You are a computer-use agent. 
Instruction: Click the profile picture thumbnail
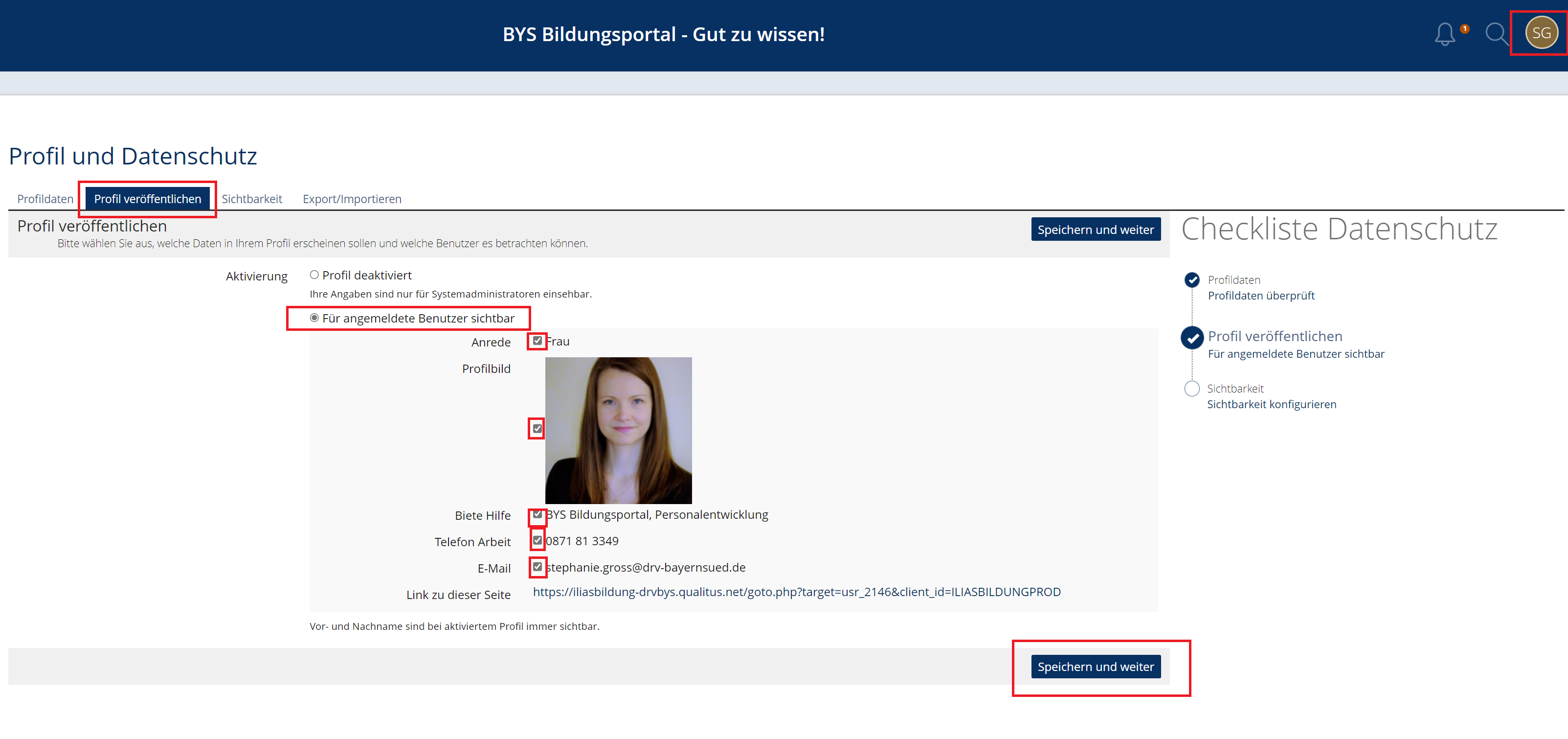pyautogui.click(x=618, y=430)
